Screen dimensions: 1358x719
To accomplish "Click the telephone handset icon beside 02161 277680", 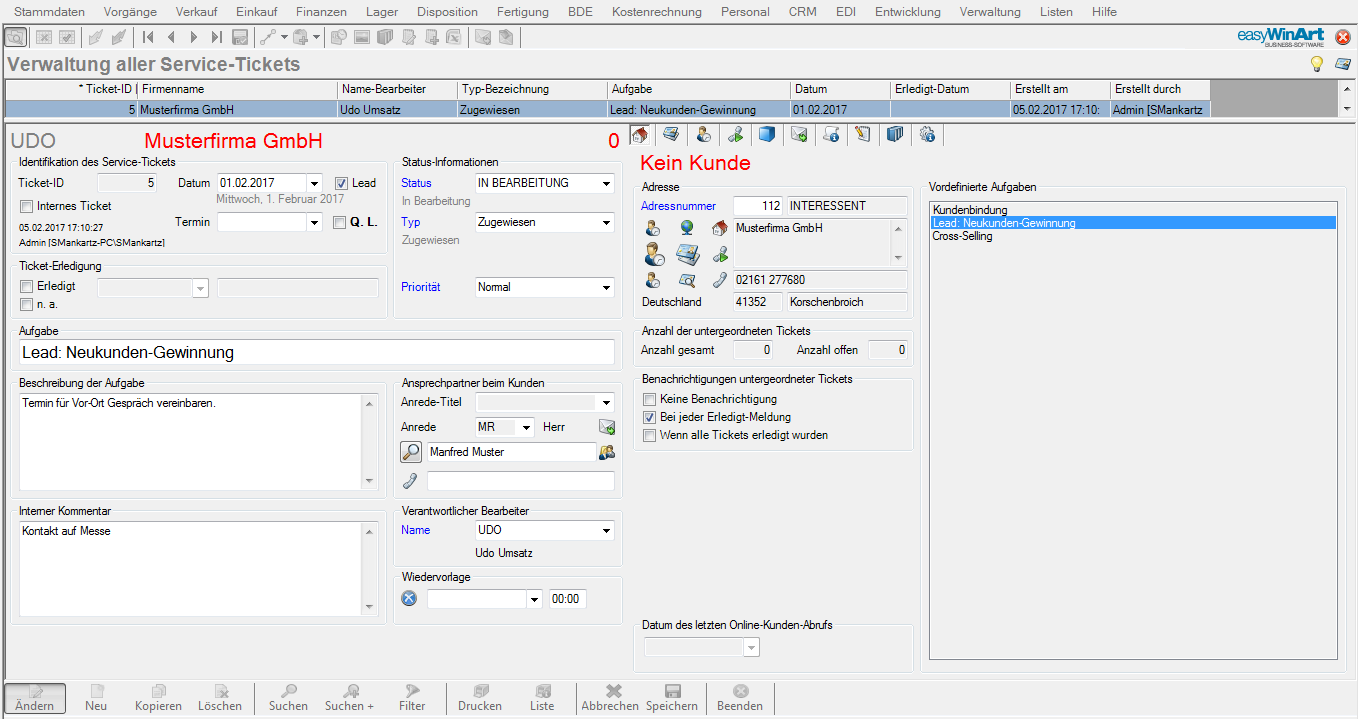I will point(719,281).
